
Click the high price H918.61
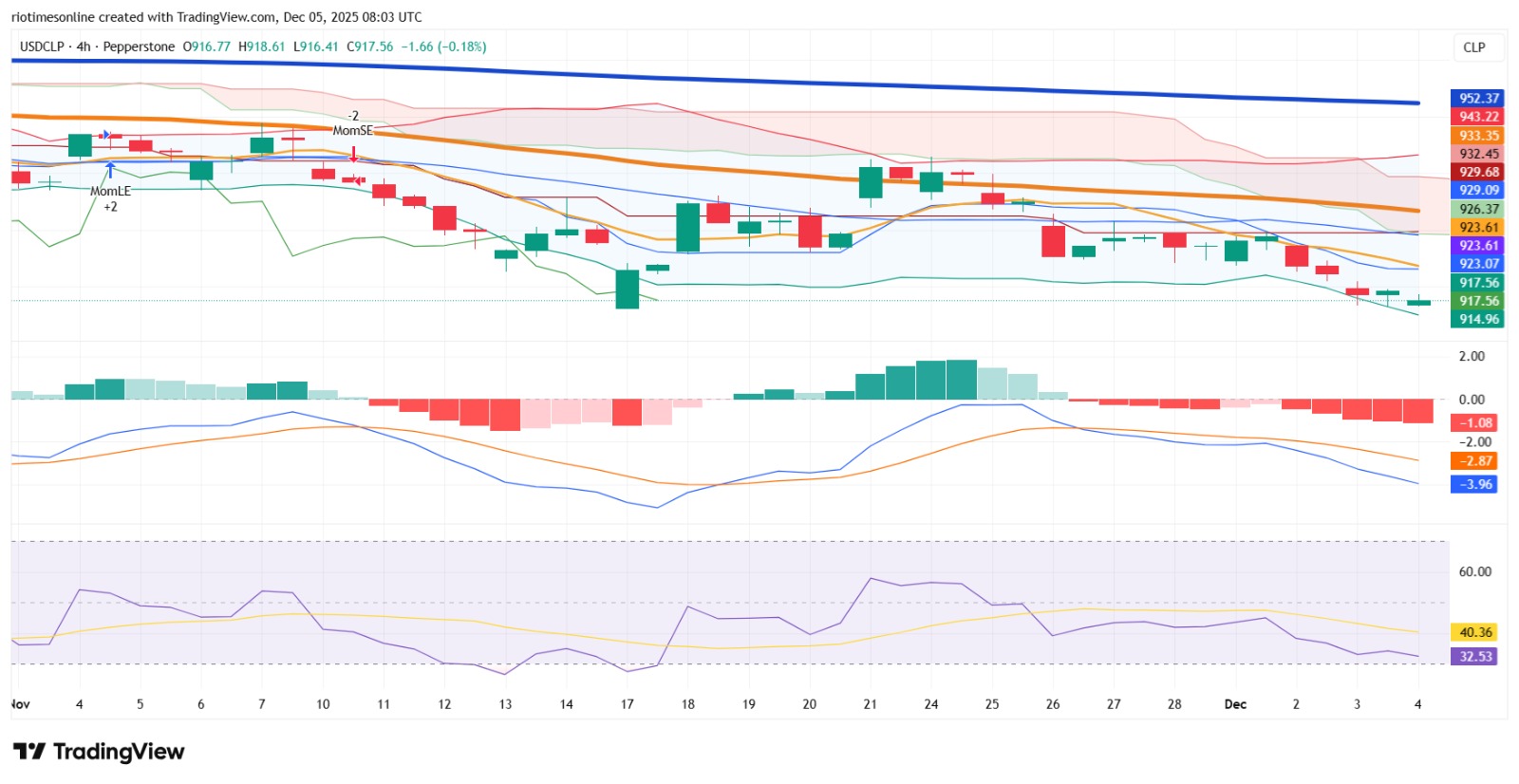pyautogui.click(x=262, y=47)
